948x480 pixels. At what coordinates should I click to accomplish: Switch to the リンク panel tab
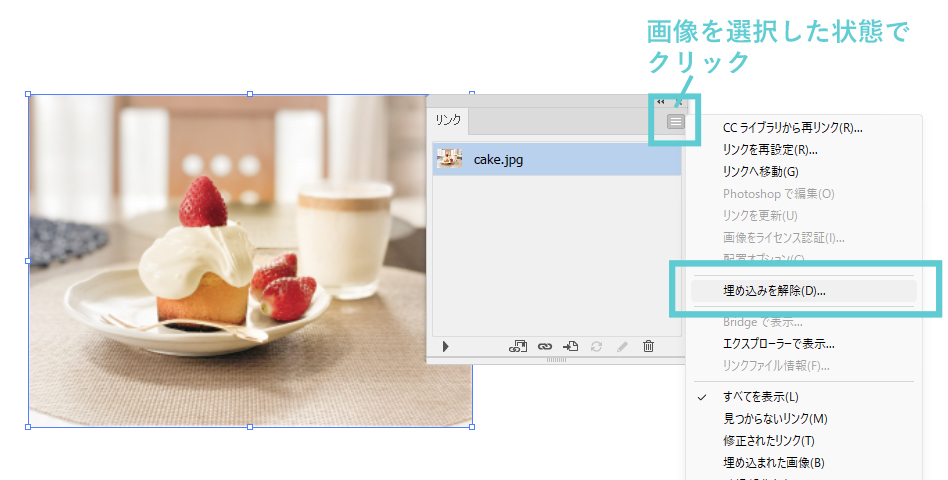pyautogui.click(x=449, y=120)
